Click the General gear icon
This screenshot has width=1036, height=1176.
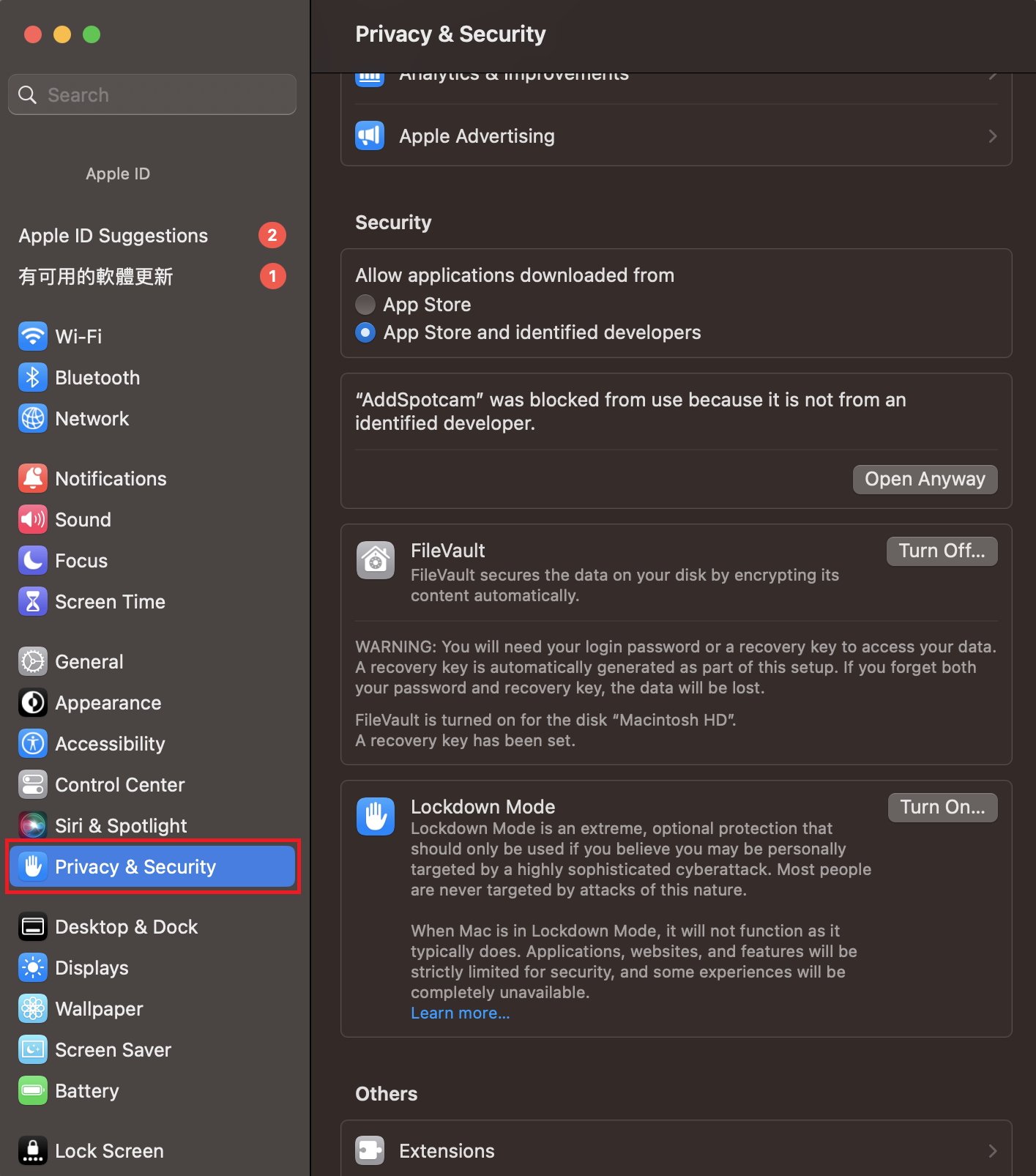[33, 662]
